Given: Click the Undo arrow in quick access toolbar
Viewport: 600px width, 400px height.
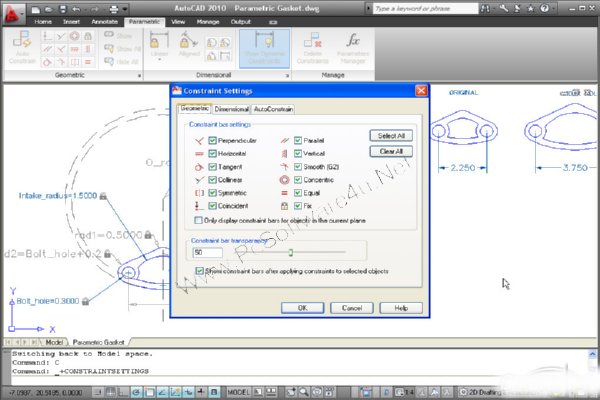Looking at the screenshot, I should pyautogui.click(x=76, y=9).
